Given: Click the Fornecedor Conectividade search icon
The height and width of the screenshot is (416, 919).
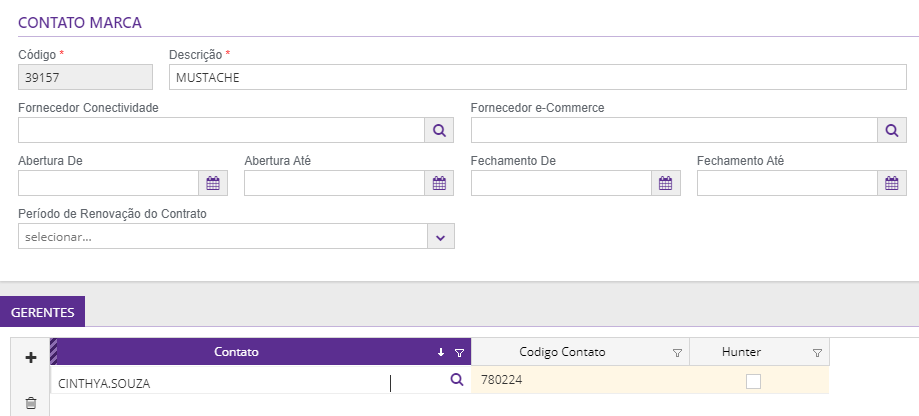Looking at the screenshot, I should [x=440, y=130].
